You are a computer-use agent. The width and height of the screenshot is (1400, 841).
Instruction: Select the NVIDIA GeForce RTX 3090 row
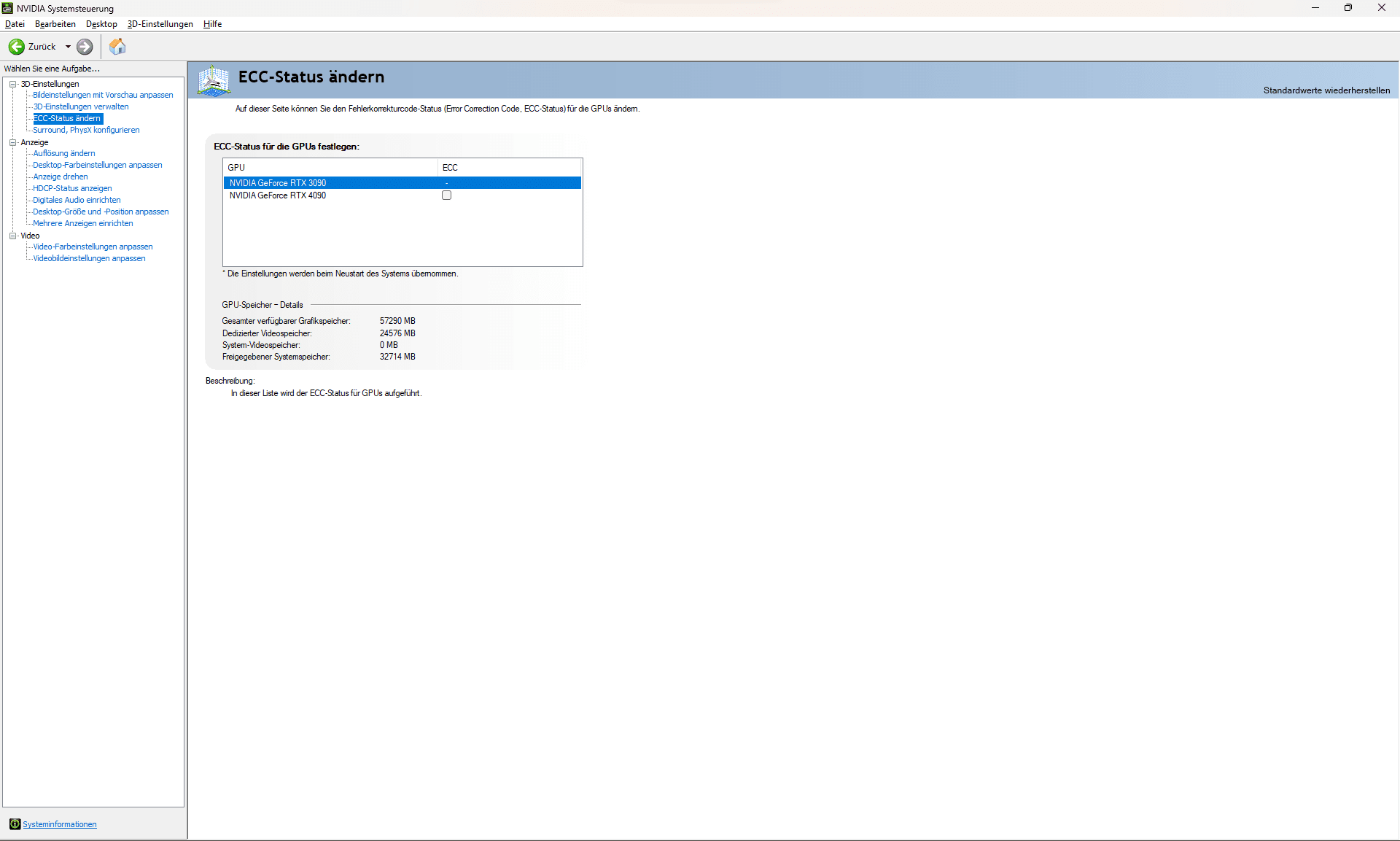[278, 183]
